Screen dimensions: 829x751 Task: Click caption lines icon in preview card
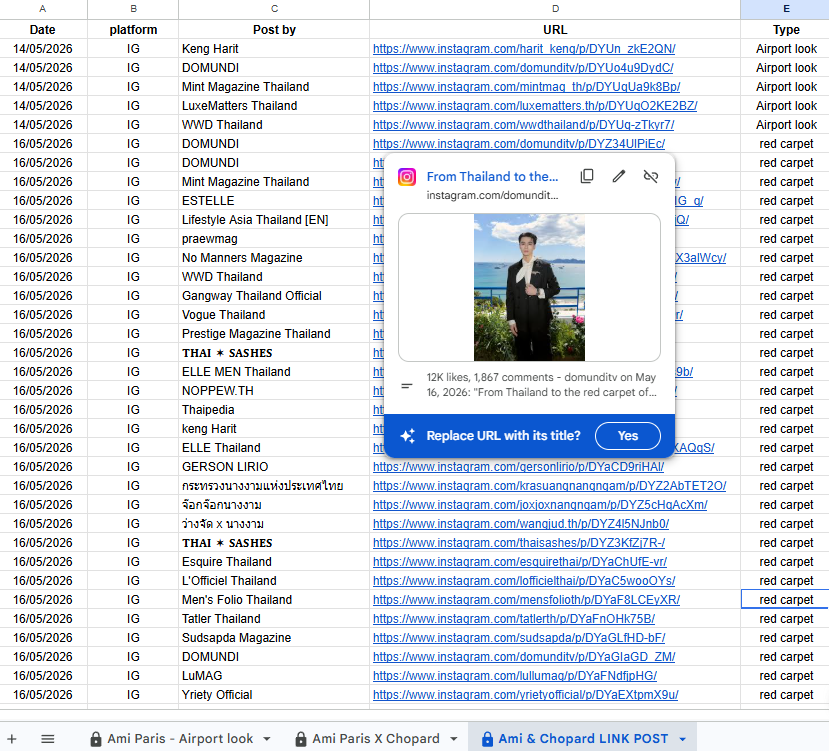pos(407,386)
